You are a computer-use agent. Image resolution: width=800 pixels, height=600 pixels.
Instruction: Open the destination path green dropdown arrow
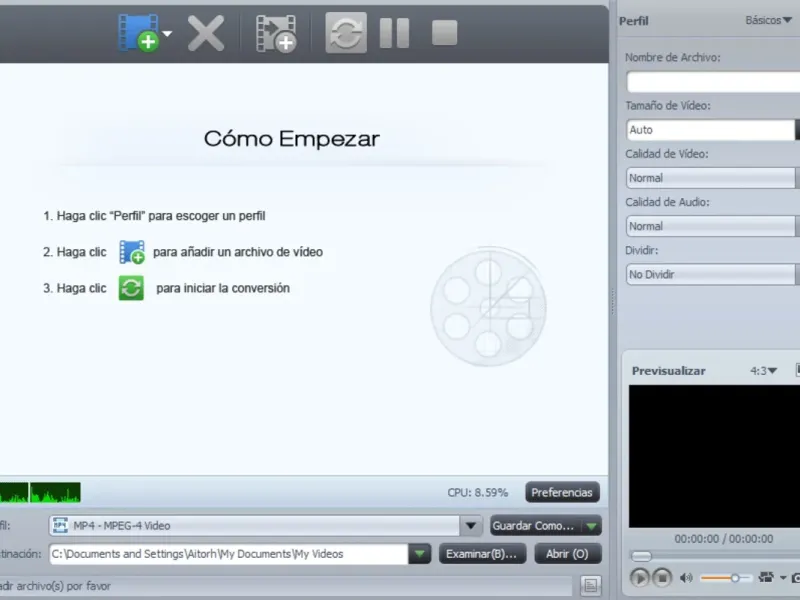419,554
